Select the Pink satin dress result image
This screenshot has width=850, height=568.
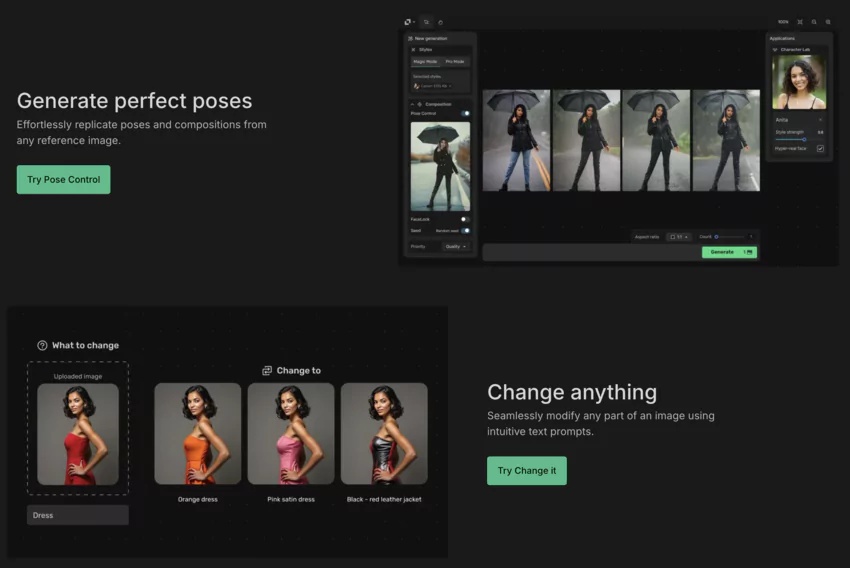(x=291, y=434)
